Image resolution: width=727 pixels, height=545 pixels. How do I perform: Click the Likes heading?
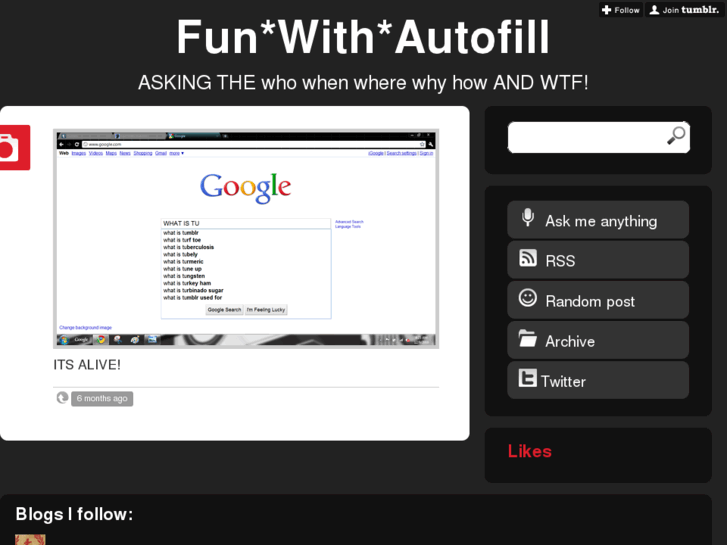[x=529, y=451]
